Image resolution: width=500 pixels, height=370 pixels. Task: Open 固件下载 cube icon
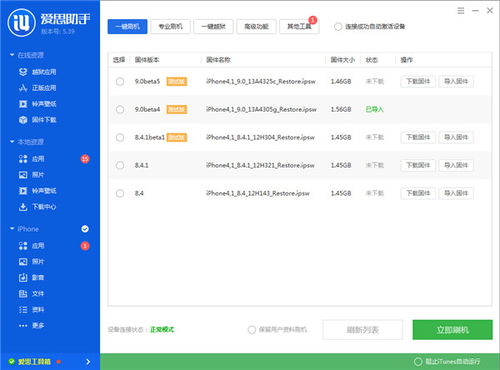point(23,120)
